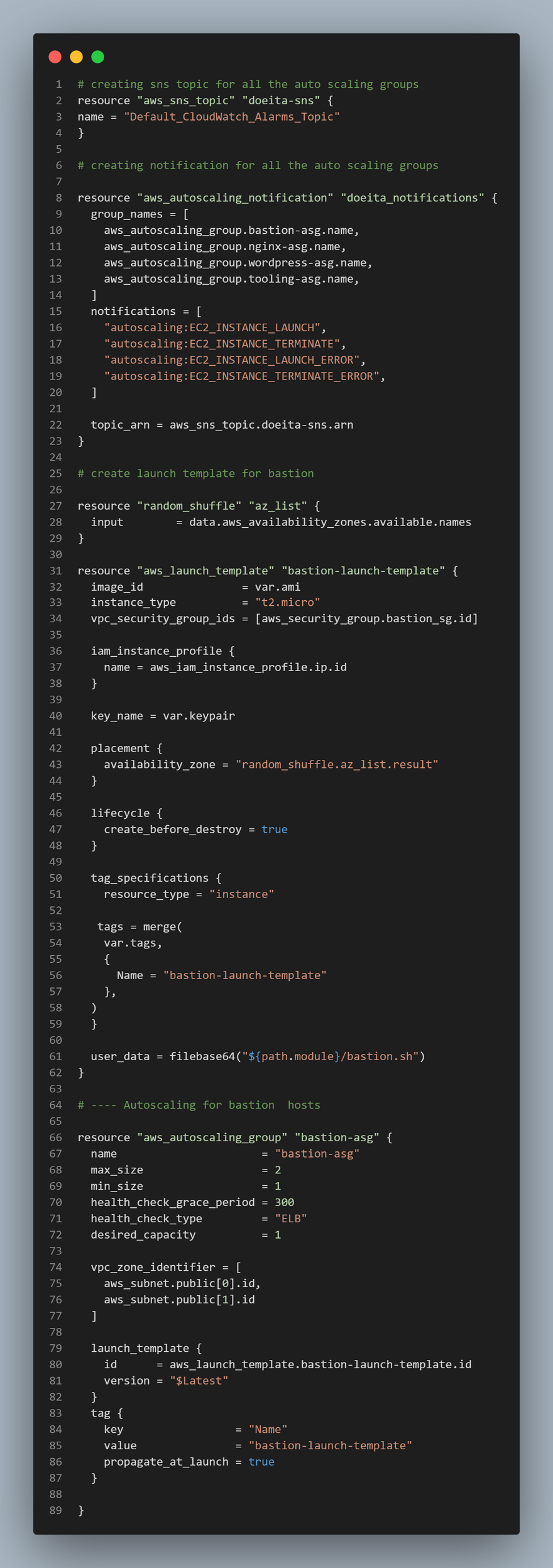Click "bastion-launch-template" in the launch template resource header
This screenshot has width=553, height=1568.
tap(363, 571)
